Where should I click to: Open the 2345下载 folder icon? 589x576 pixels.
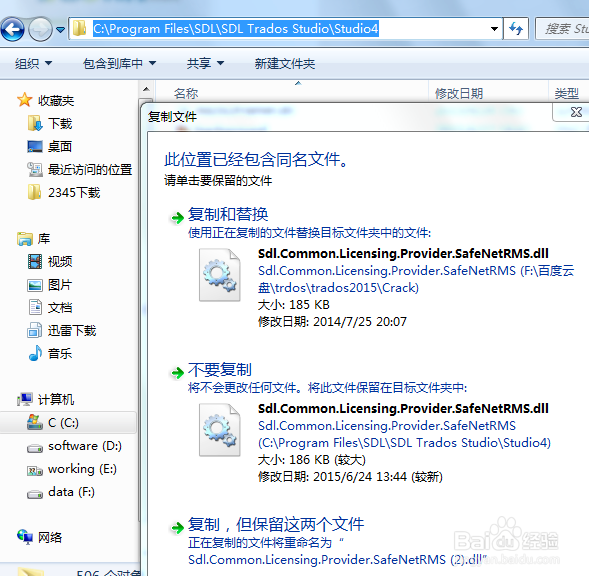coord(35,192)
